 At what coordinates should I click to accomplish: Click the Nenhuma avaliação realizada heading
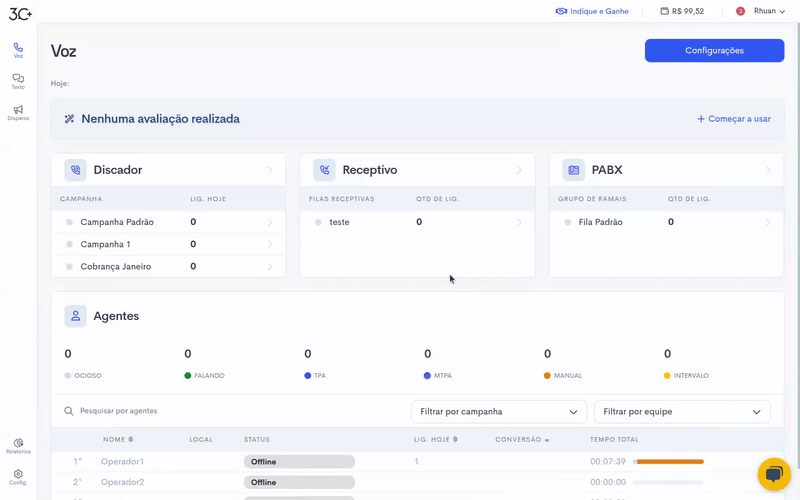pyautogui.click(x=161, y=119)
